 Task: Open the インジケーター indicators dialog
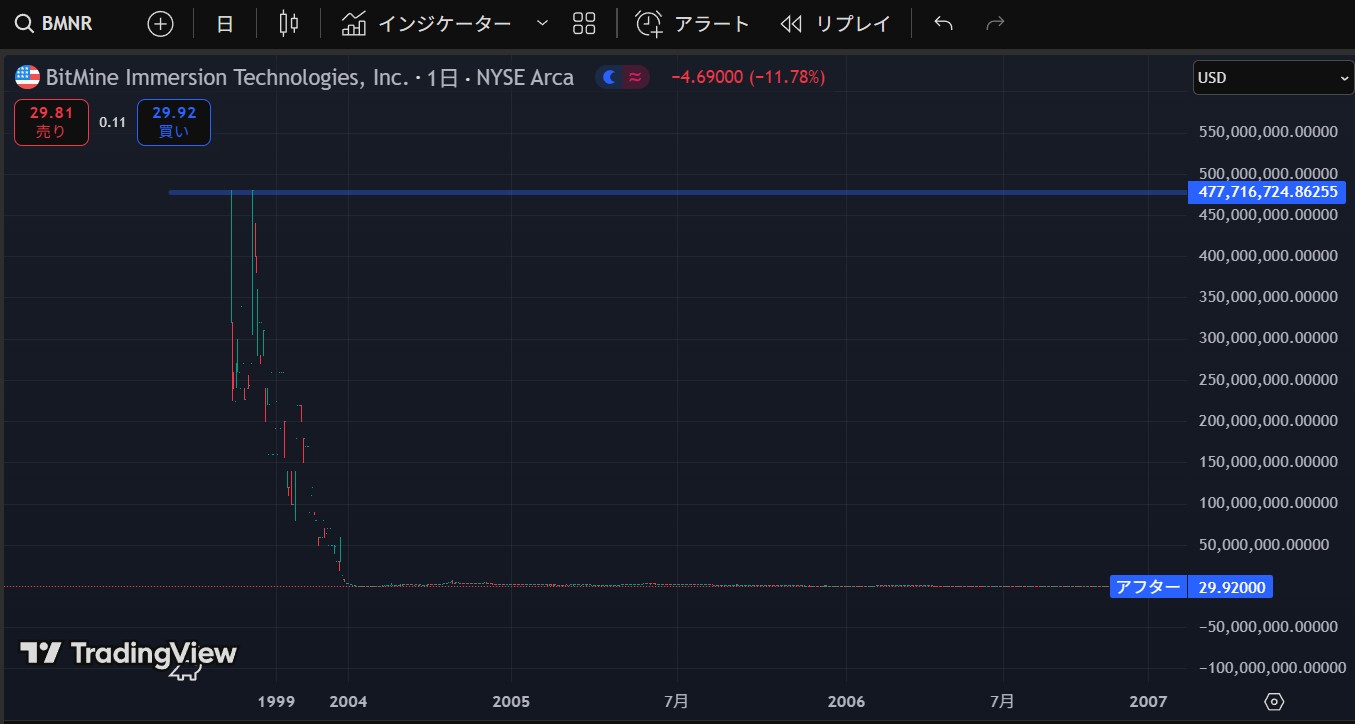click(426, 24)
